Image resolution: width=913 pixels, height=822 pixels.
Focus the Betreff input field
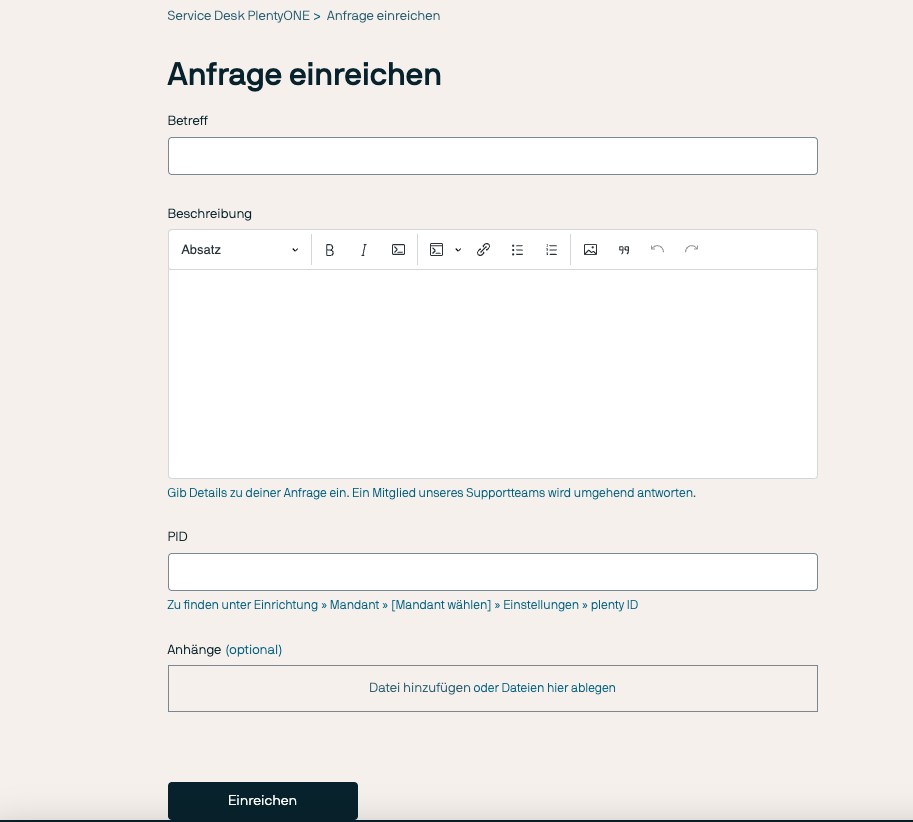point(492,156)
